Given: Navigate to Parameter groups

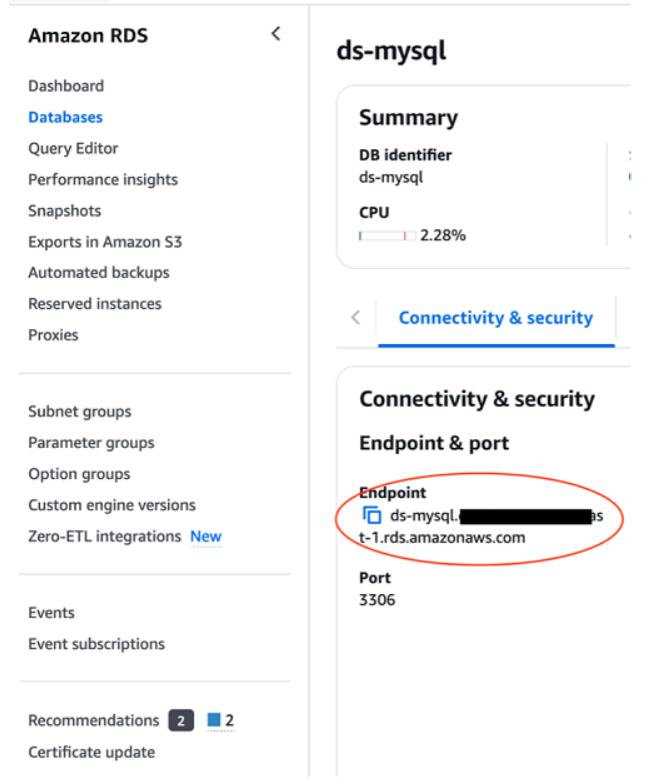Looking at the screenshot, I should pyautogui.click(x=91, y=443).
